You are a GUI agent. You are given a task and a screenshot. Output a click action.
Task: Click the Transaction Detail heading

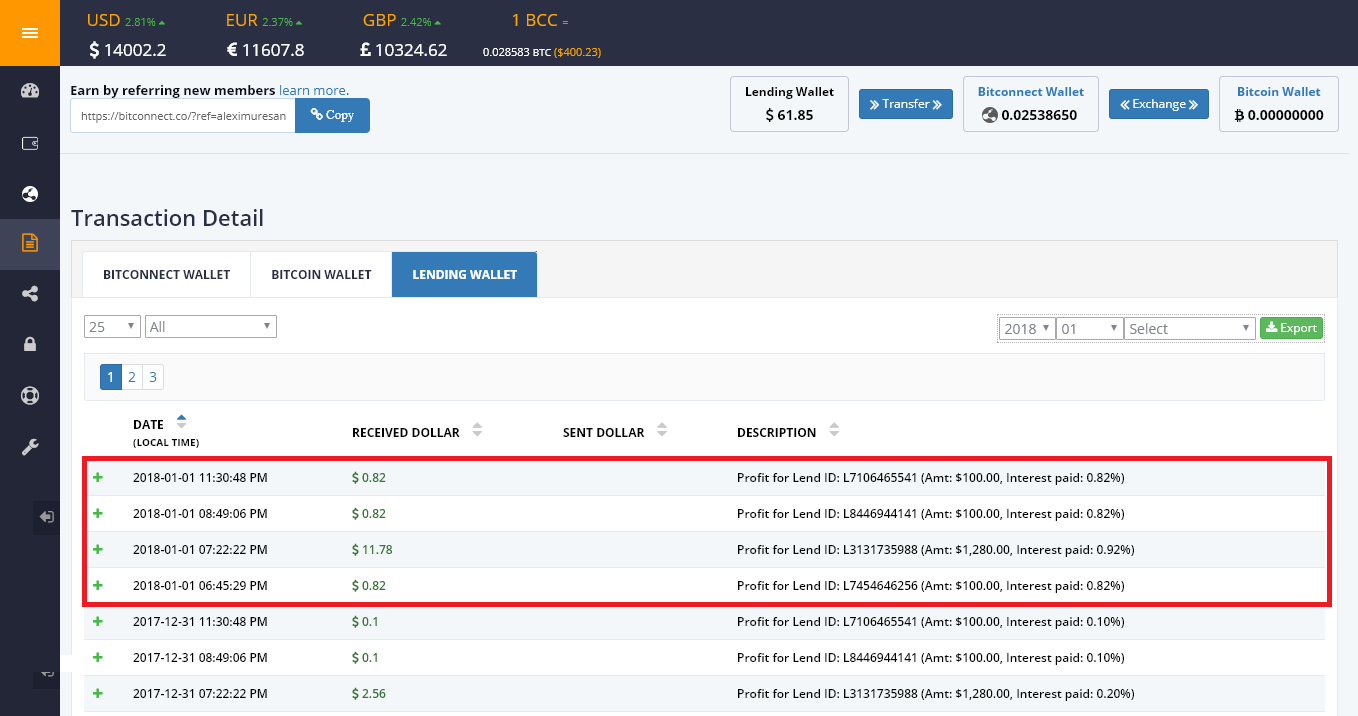[x=168, y=218]
